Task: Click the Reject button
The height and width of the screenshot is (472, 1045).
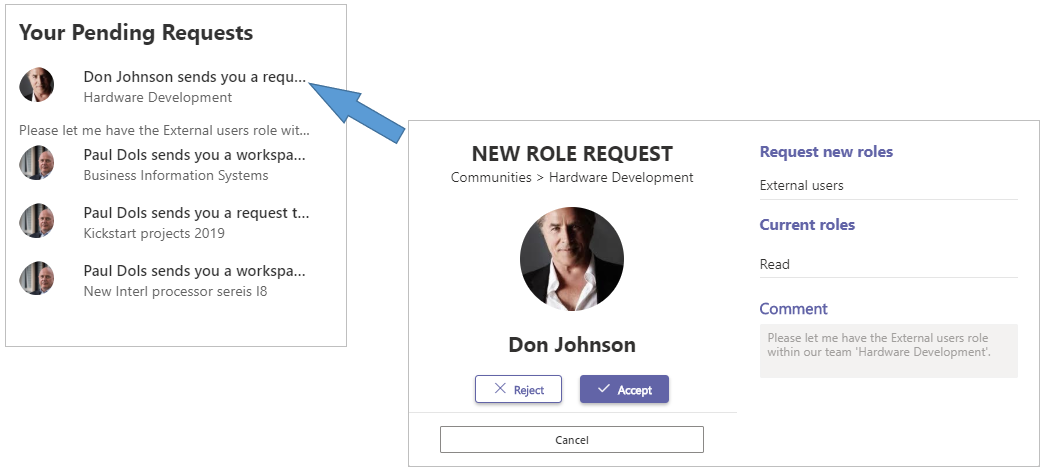Action: pyautogui.click(x=519, y=389)
